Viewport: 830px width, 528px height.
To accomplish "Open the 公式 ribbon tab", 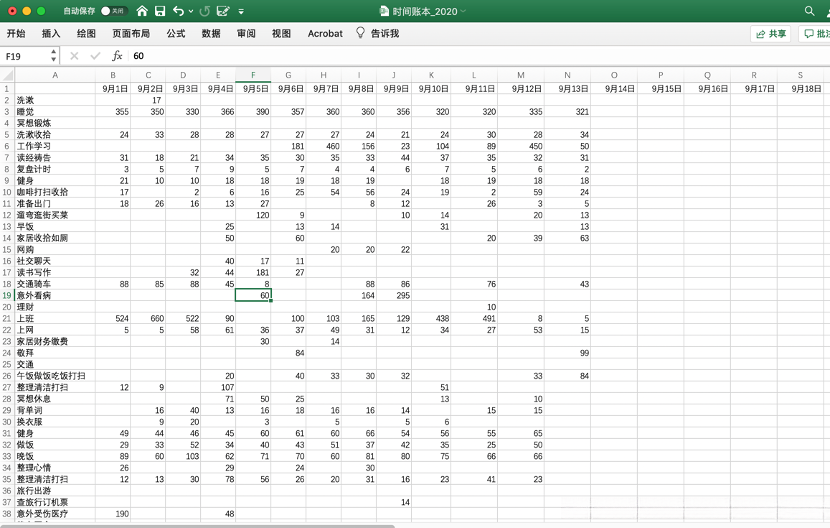I will (176, 33).
